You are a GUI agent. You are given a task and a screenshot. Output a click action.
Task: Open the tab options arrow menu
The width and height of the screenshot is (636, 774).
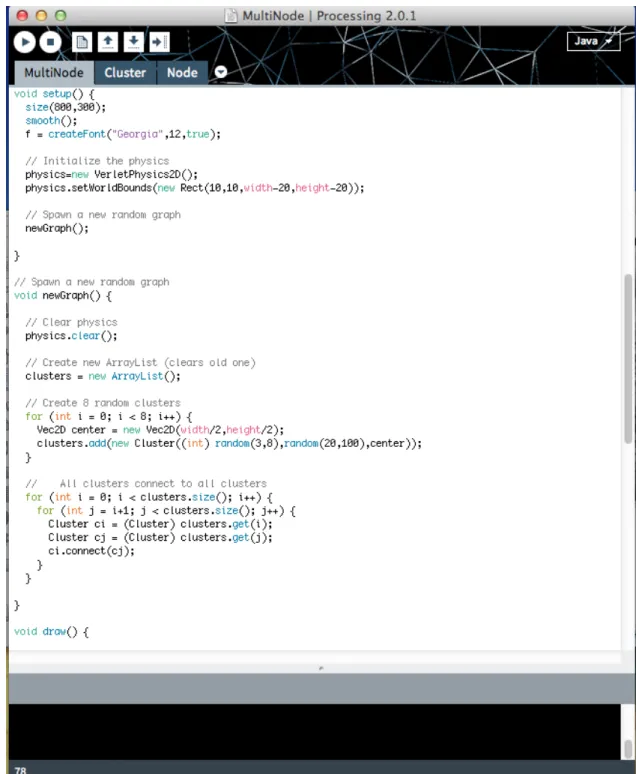tap(221, 72)
